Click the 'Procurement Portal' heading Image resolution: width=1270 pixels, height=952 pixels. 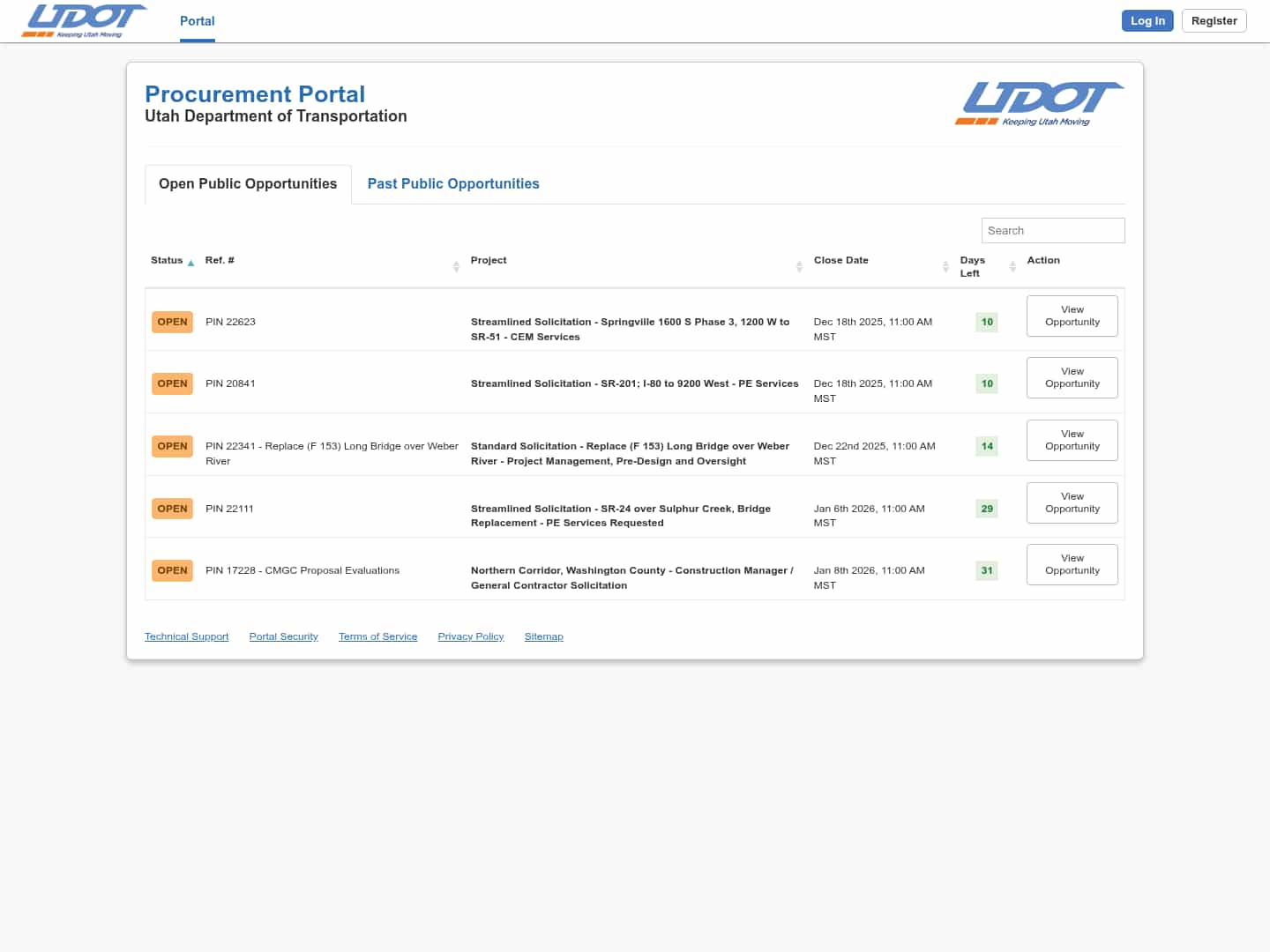coord(255,94)
